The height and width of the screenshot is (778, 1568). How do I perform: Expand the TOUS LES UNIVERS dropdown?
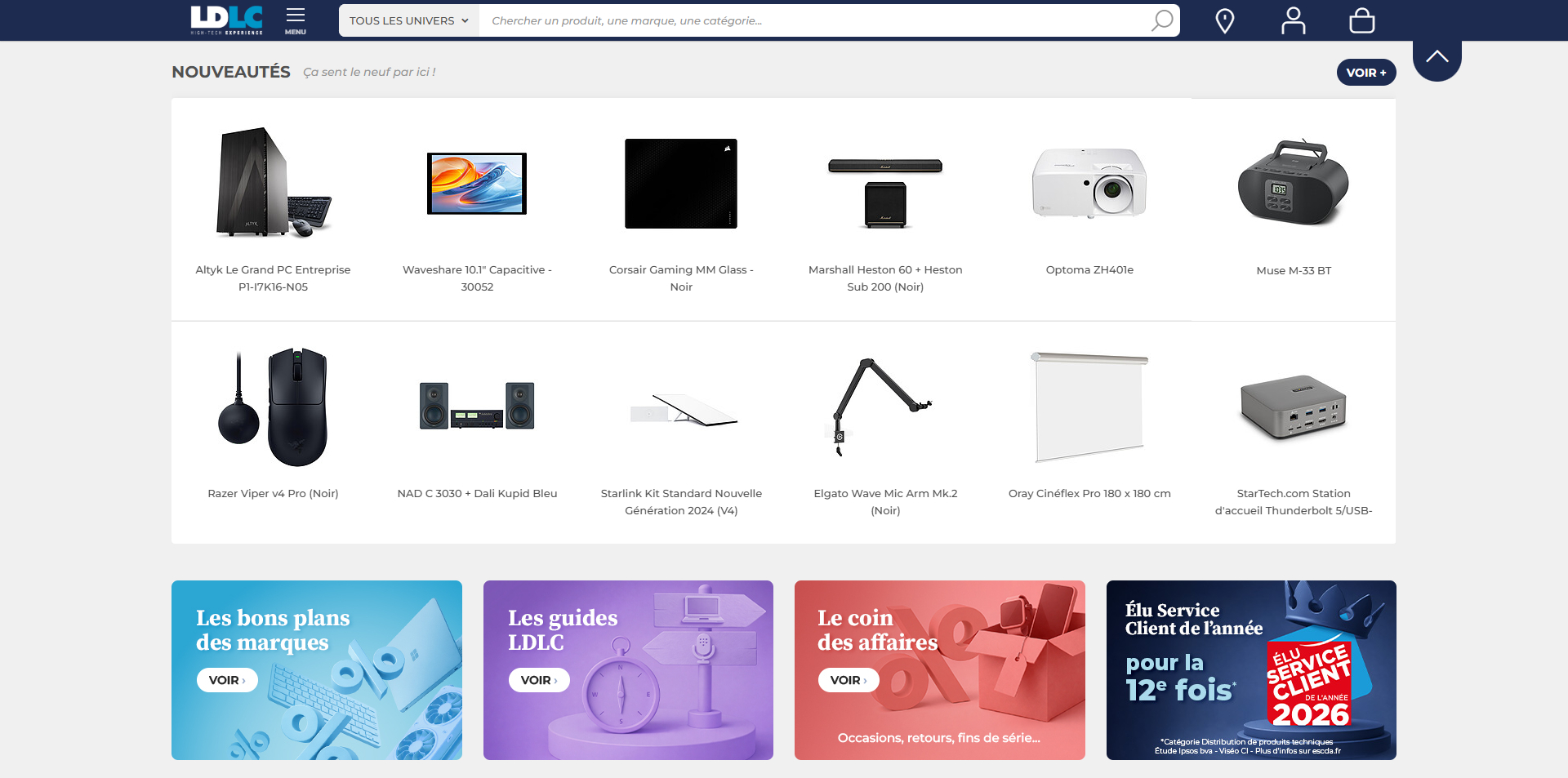[409, 20]
